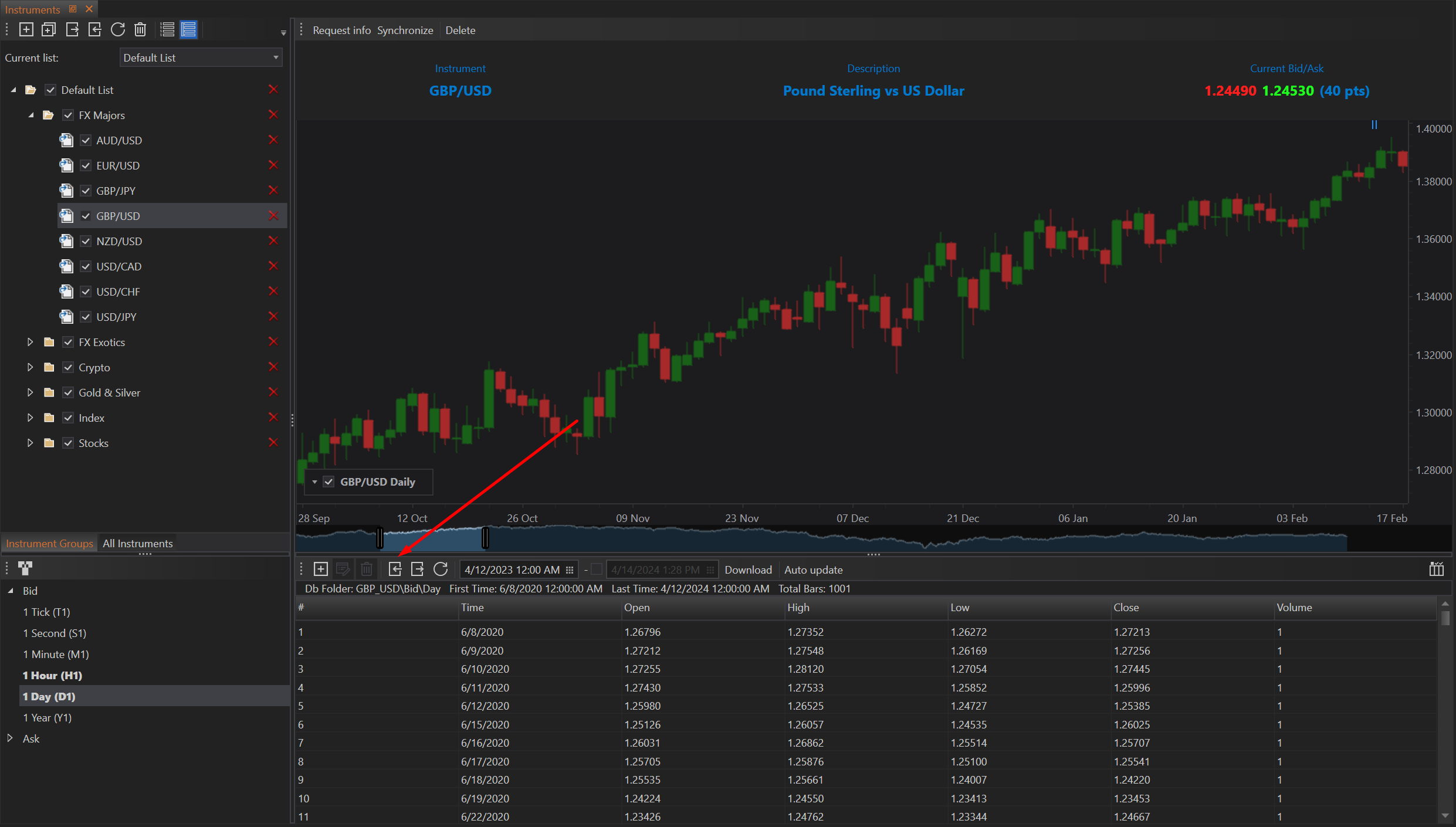Viewport: 1456px width, 827px height.
Task: Click the Download button
Action: pos(748,570)
